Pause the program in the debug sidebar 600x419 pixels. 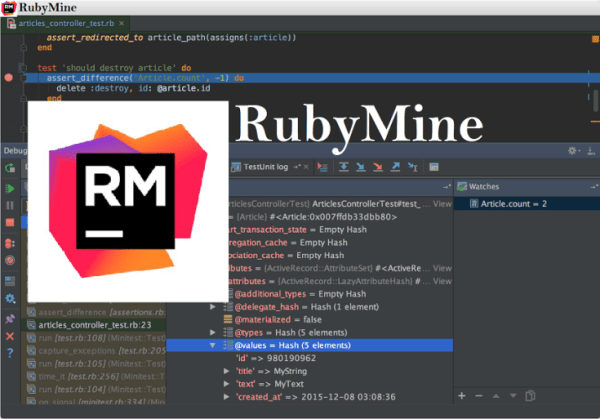pyautogui.click(x=10, y=205)
